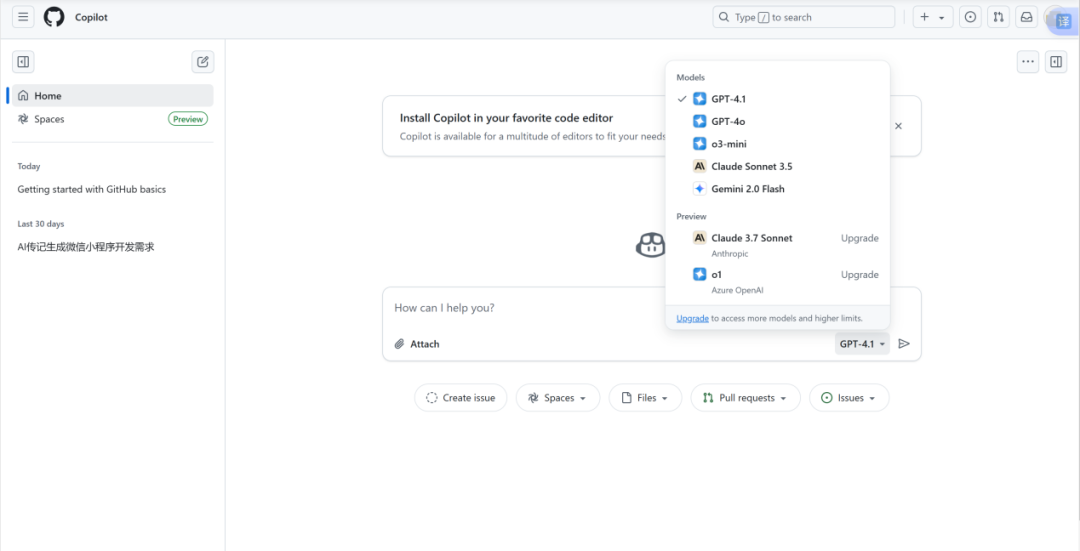Collapse the left sidebar panel
The image size is (1080, 551).
coord(23,62)
